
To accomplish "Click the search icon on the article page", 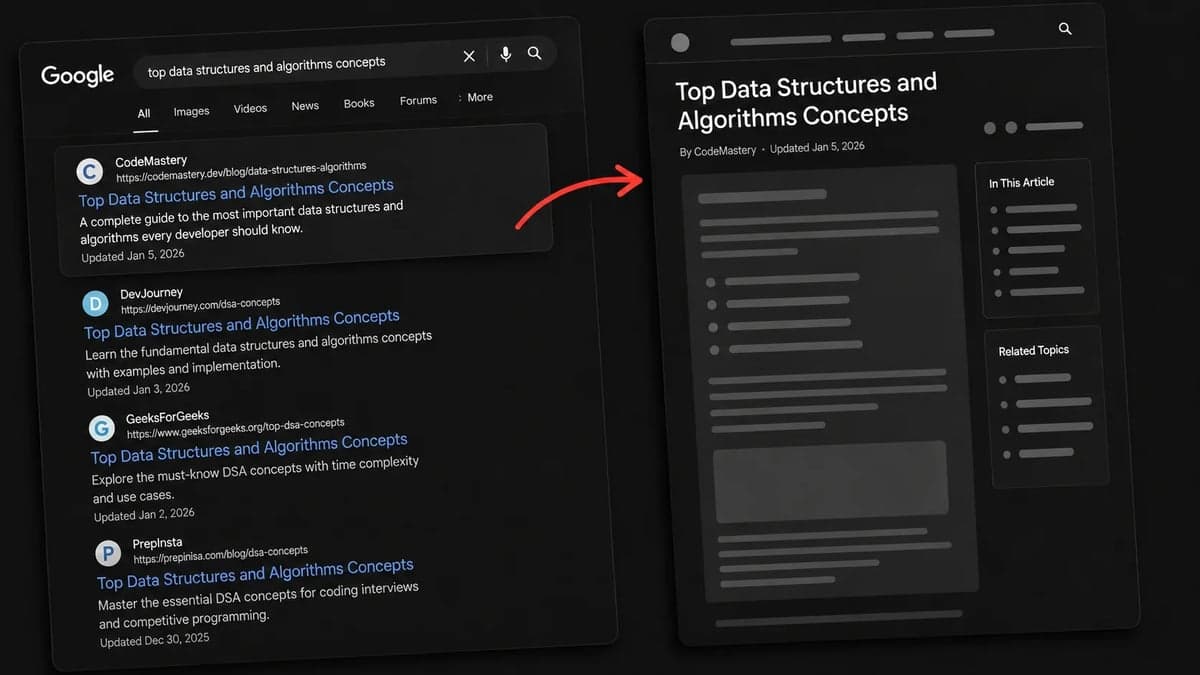I will (1065, 29).
